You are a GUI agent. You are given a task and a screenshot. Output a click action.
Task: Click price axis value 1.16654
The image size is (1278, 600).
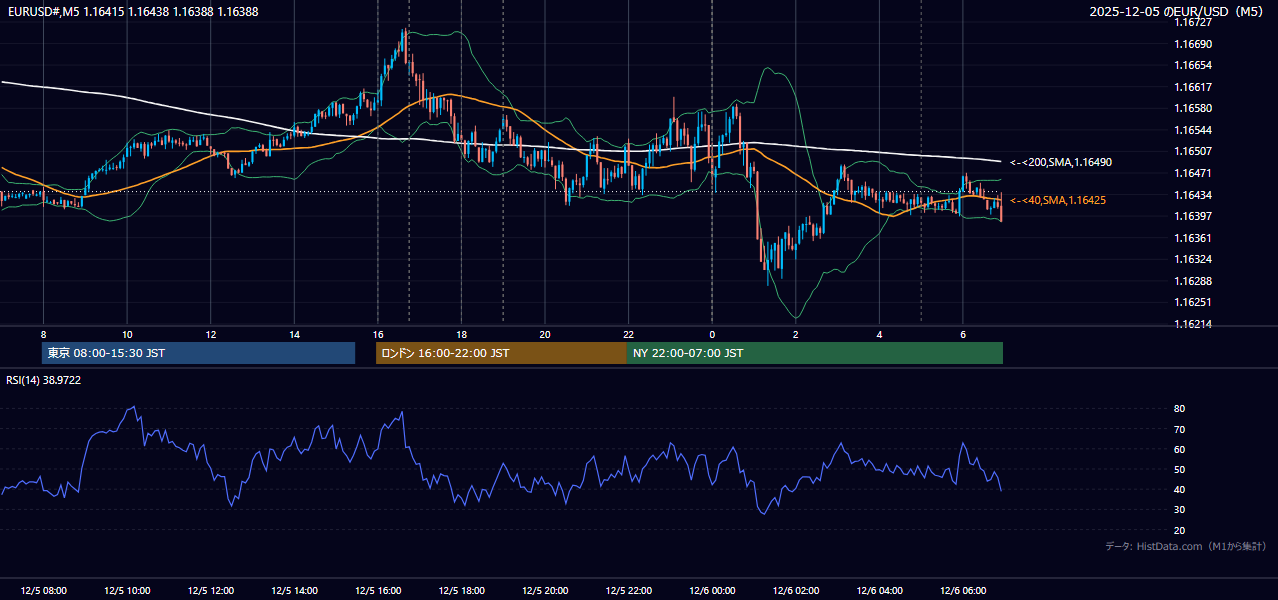point(1194,65)
